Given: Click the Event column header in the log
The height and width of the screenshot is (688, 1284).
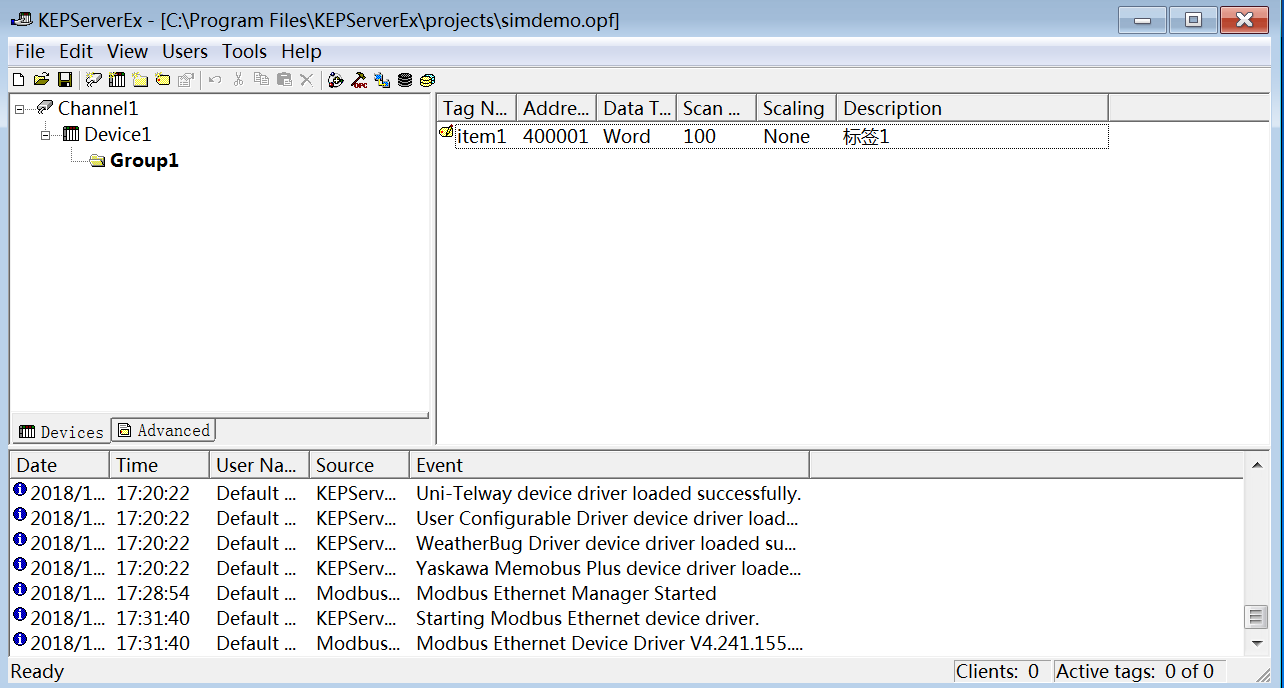Looking at the screenshot, I should pos(608,465).
